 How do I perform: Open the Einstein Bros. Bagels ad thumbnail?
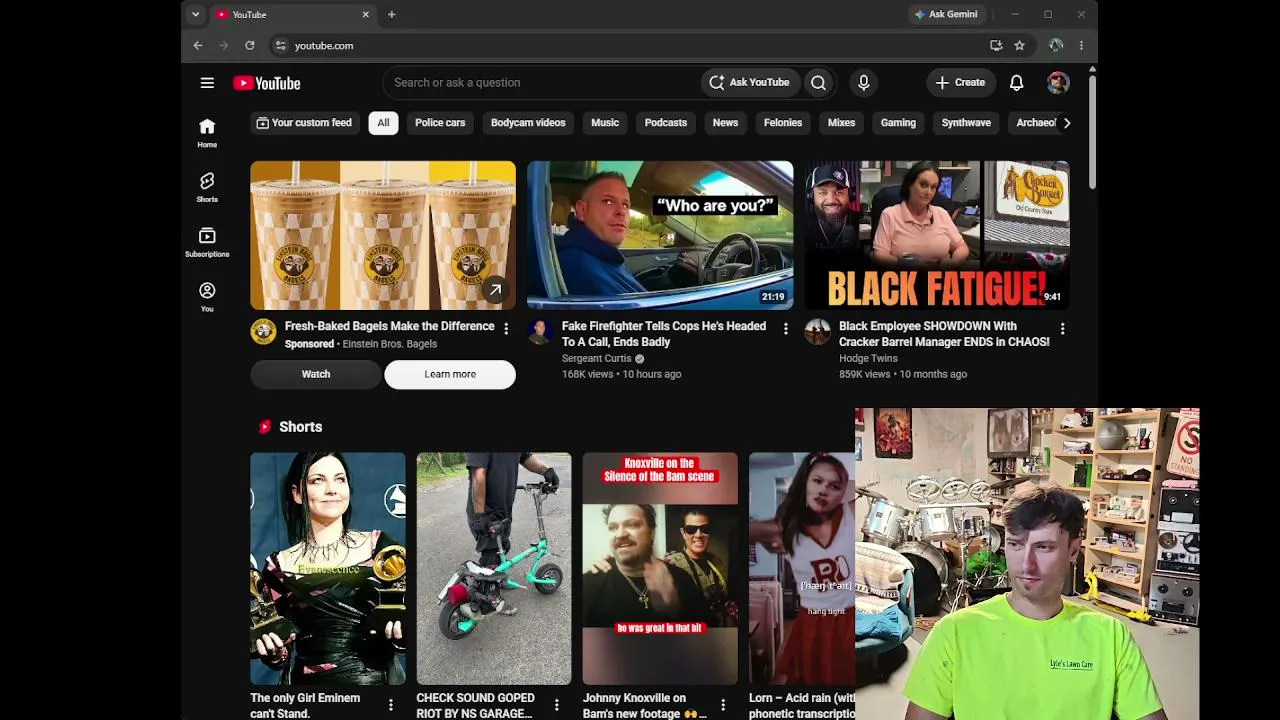coord(383,235)
